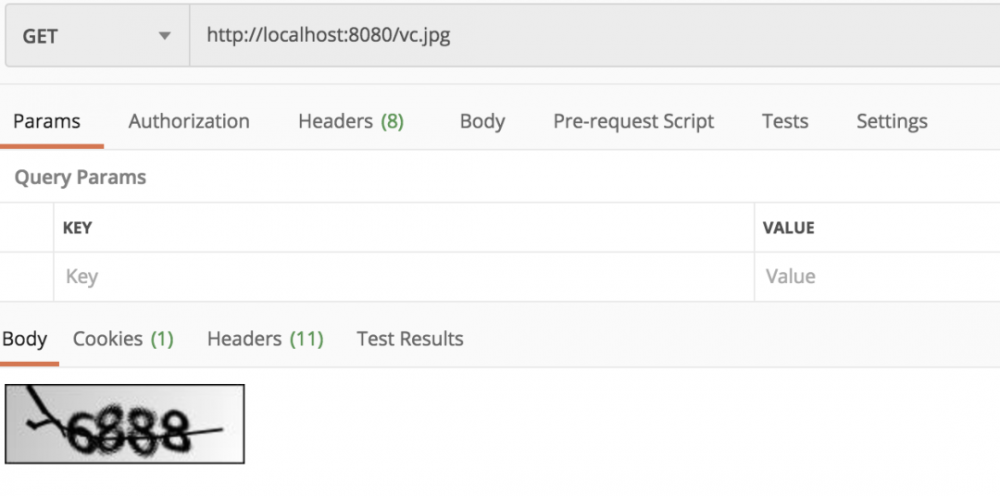
Task: Open the Cookies (1) response tab
Action: click(123, 339)
